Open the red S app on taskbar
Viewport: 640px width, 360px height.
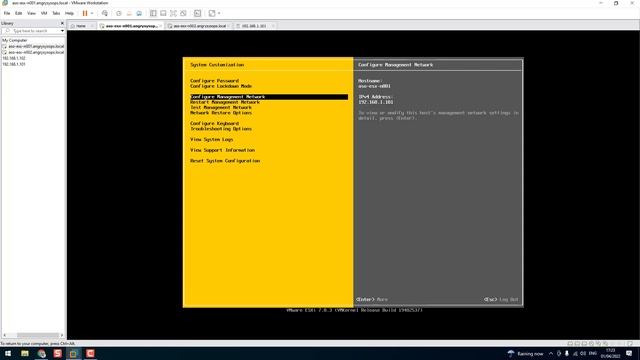pos(58,353)
